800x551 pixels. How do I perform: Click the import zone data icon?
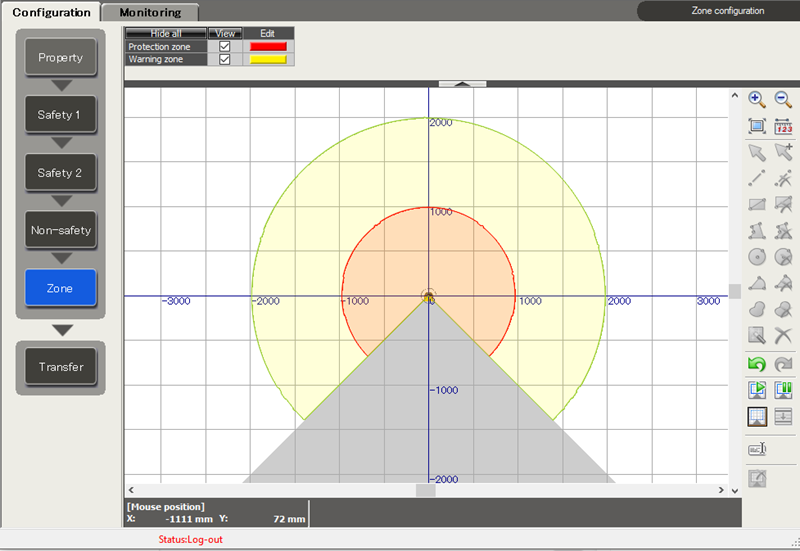pyautogui.click(x=783, y=417)
